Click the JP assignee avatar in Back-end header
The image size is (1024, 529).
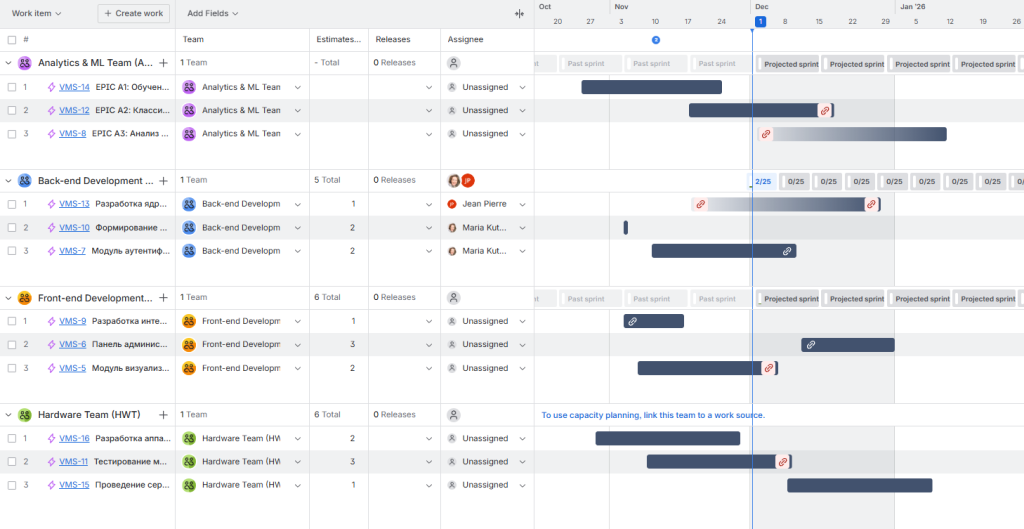coord(468,181)
